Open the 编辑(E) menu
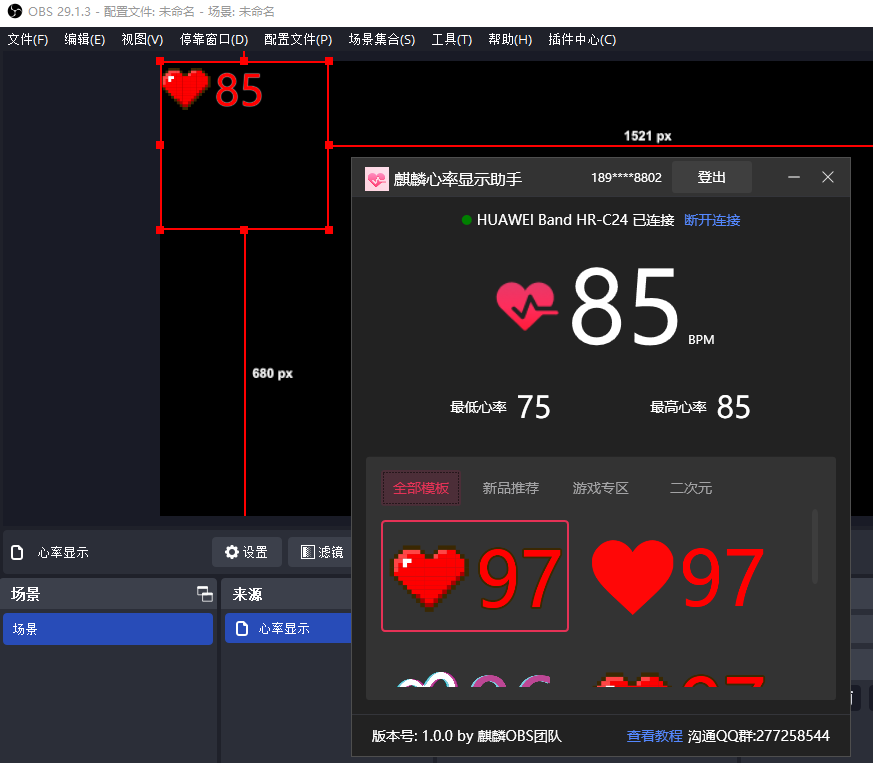873x763 pixels. point(85,40)
